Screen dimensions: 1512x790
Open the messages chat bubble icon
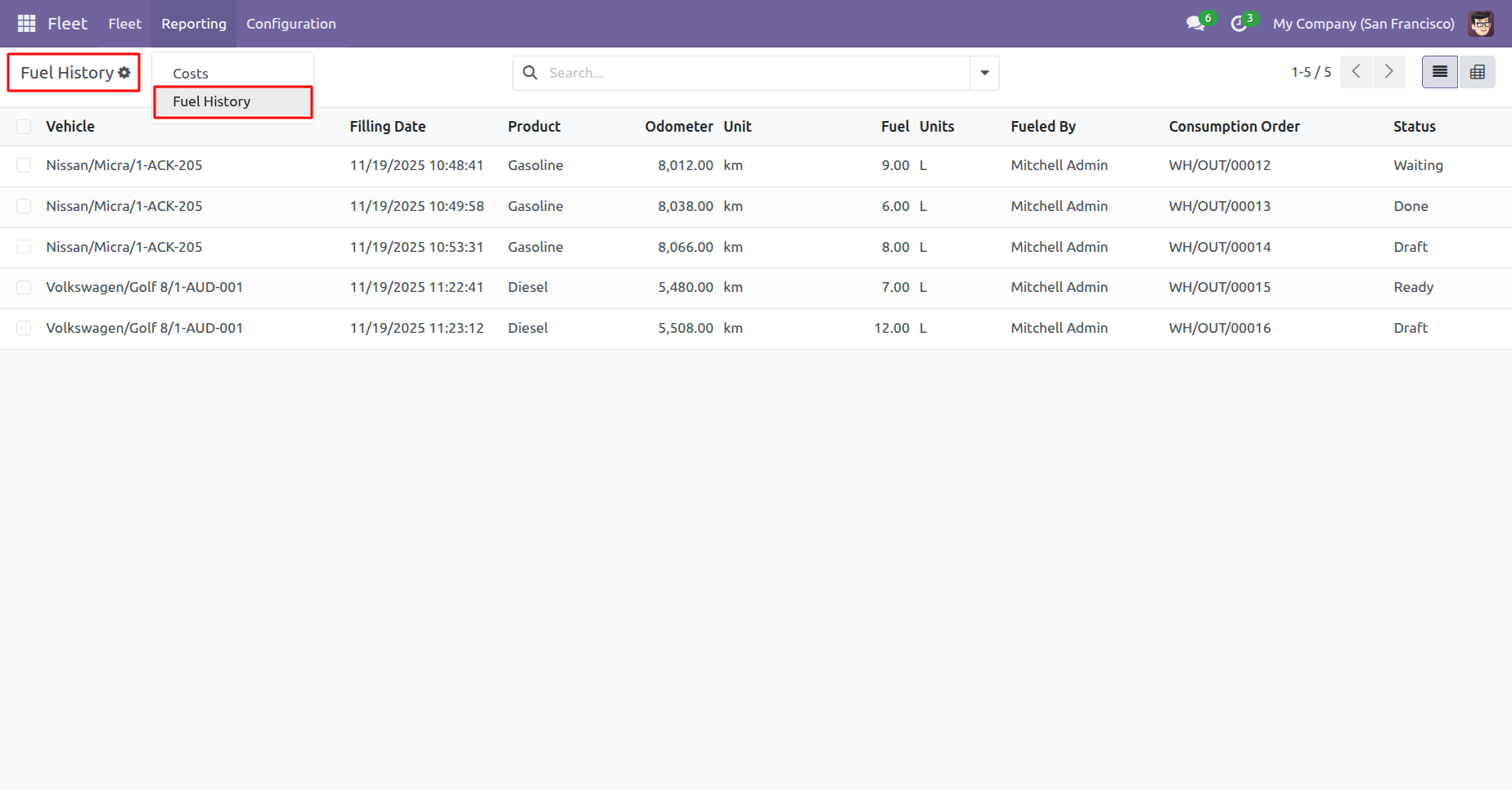click(1196, 24)
